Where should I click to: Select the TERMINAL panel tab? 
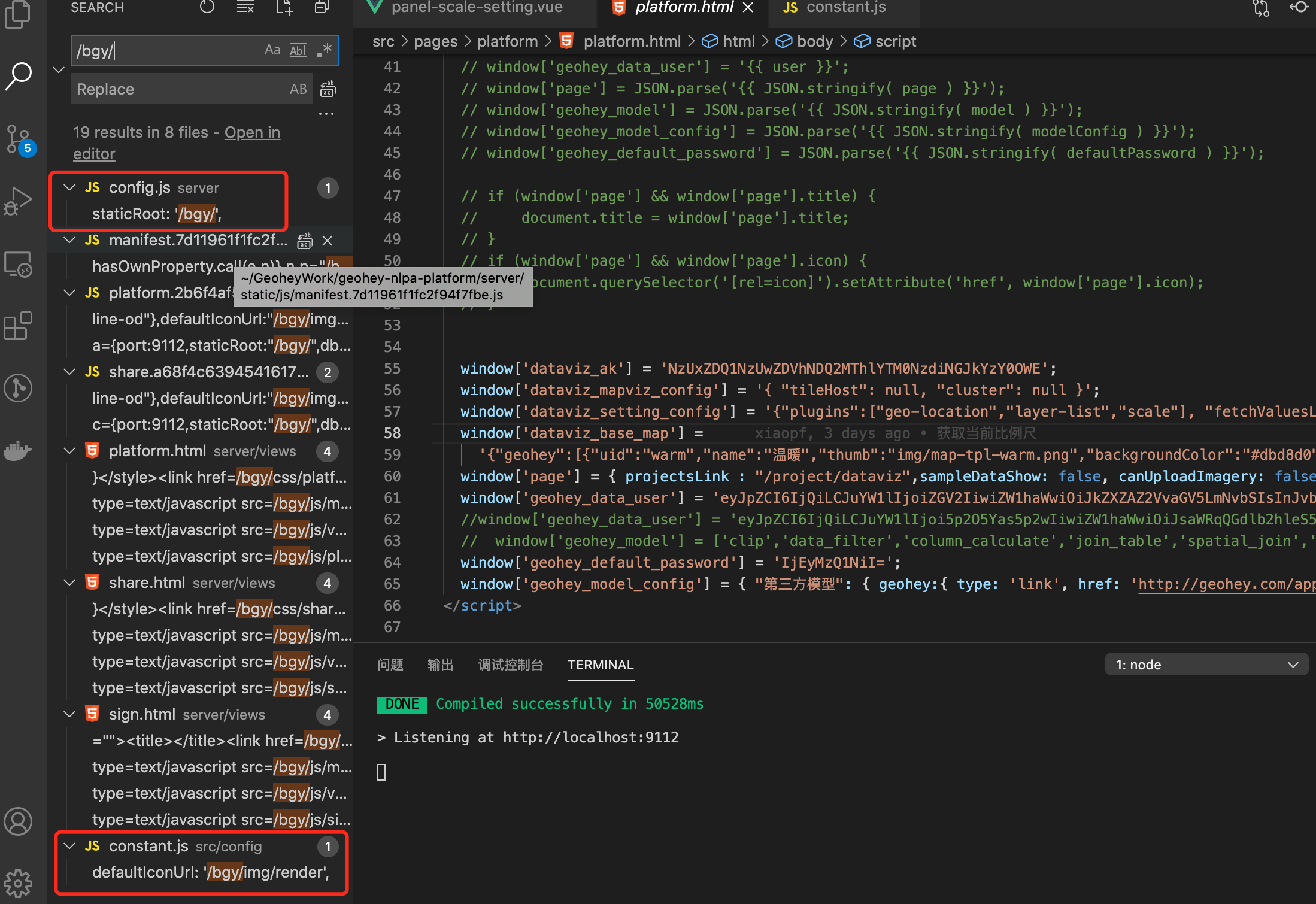(601, 665)
